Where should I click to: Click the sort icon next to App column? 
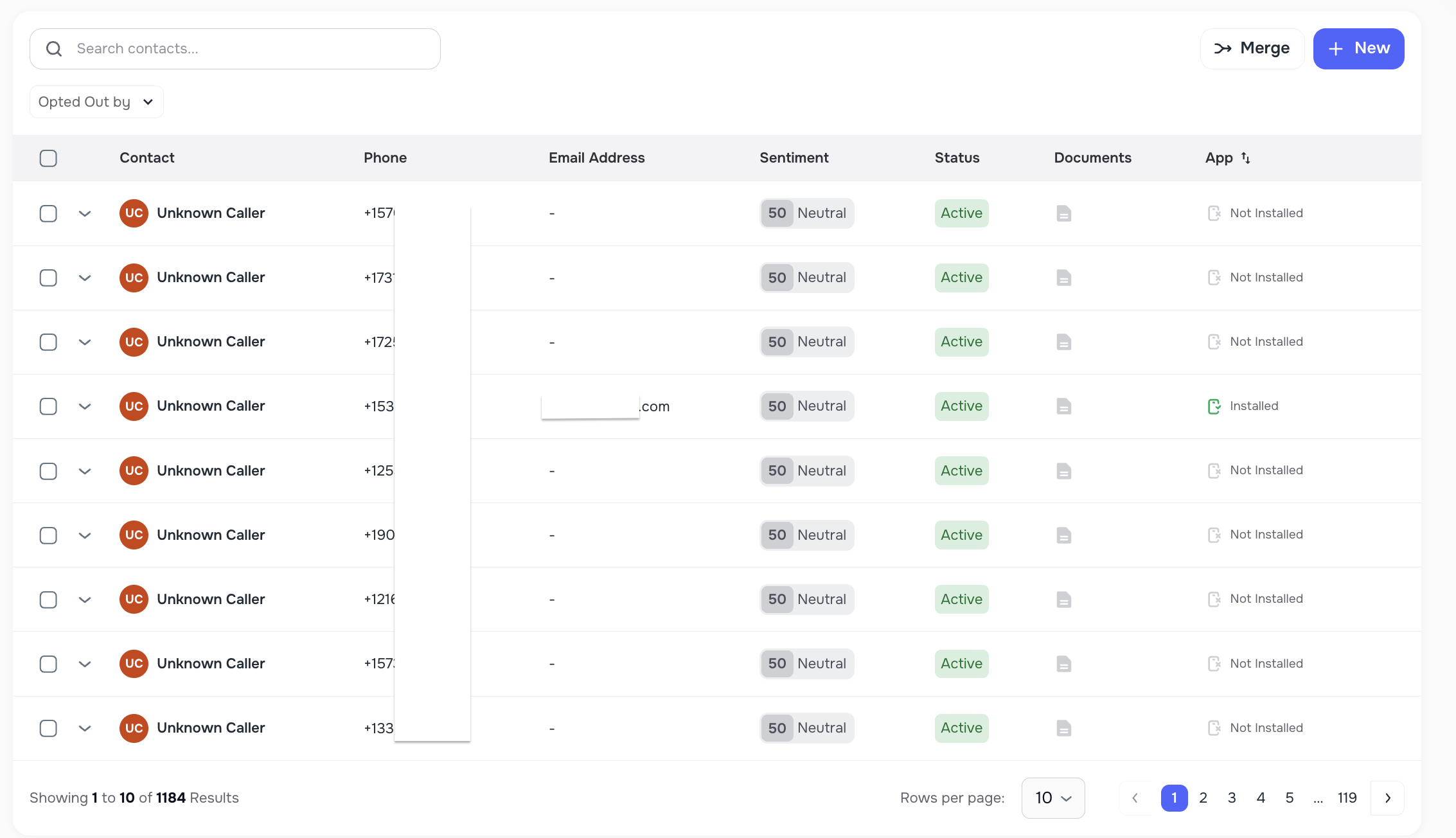pyautogui.click(x=1246, y=157)
